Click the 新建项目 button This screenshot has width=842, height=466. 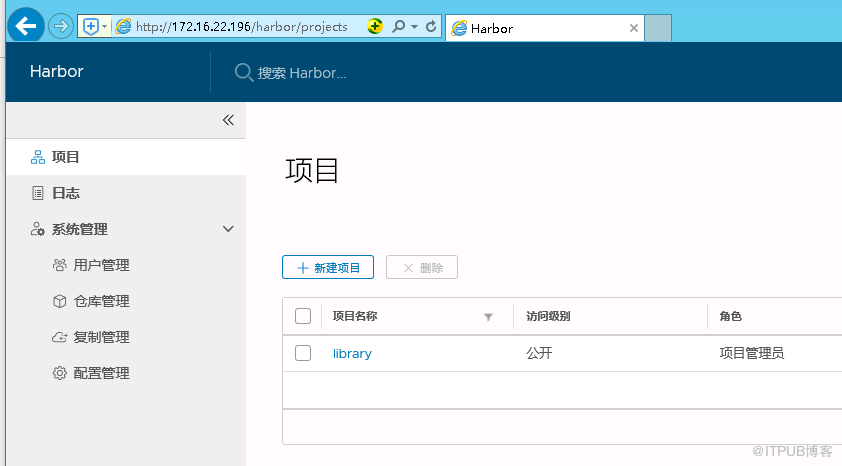click(328, 267)
